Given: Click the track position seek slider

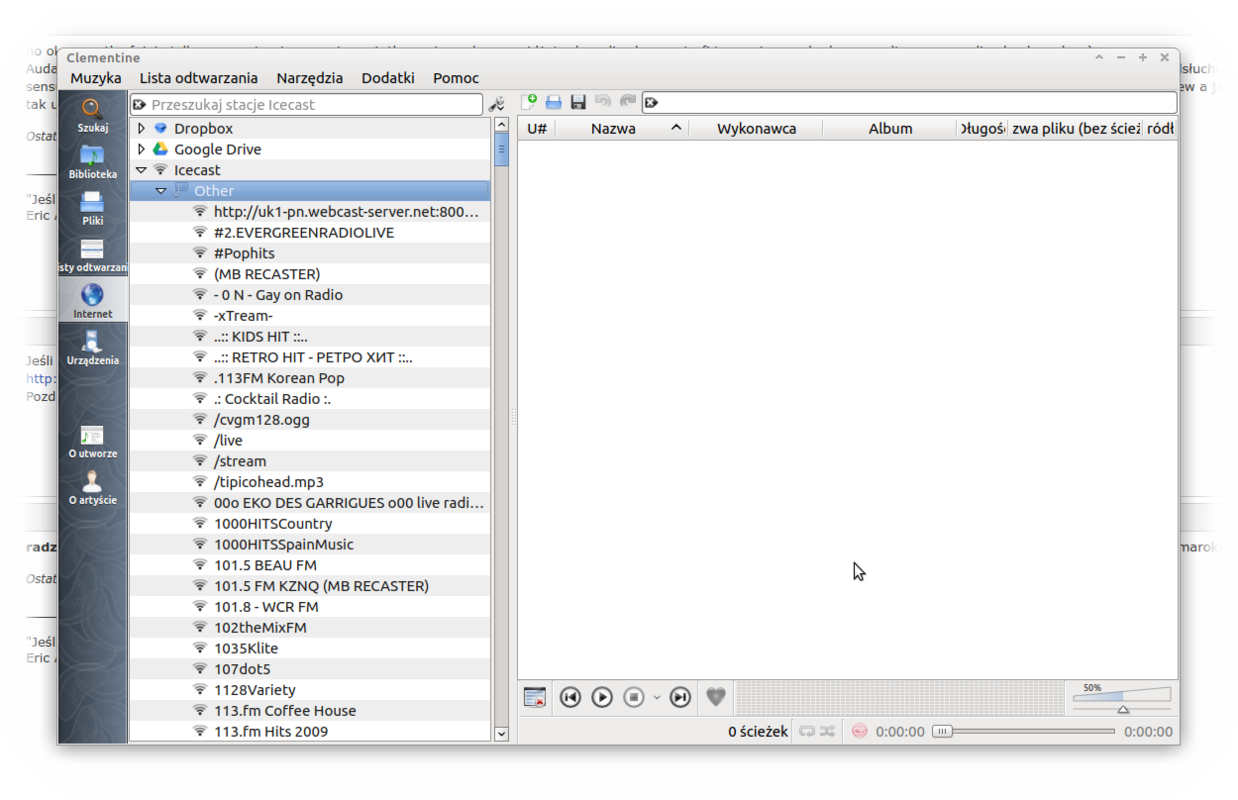Looking at the screenshot, I should [1023, 731].
